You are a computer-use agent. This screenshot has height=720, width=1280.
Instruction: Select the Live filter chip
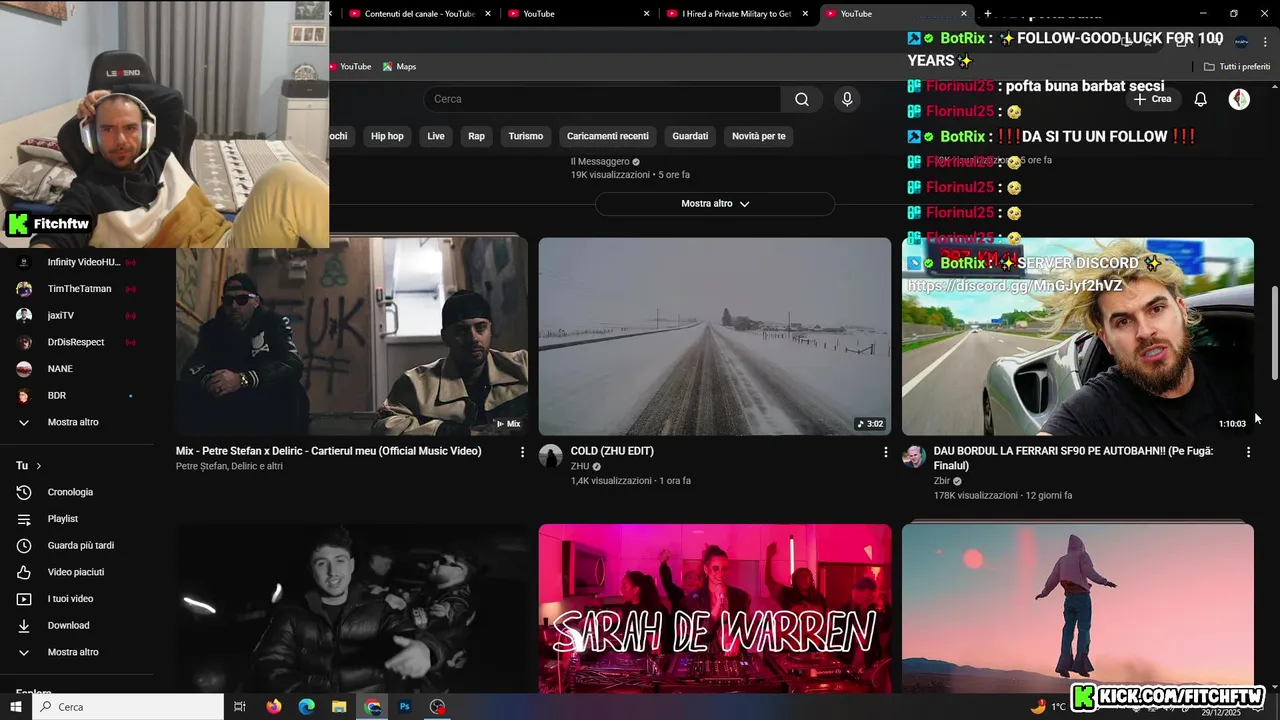pyautogui.click(x=436, y=136)
